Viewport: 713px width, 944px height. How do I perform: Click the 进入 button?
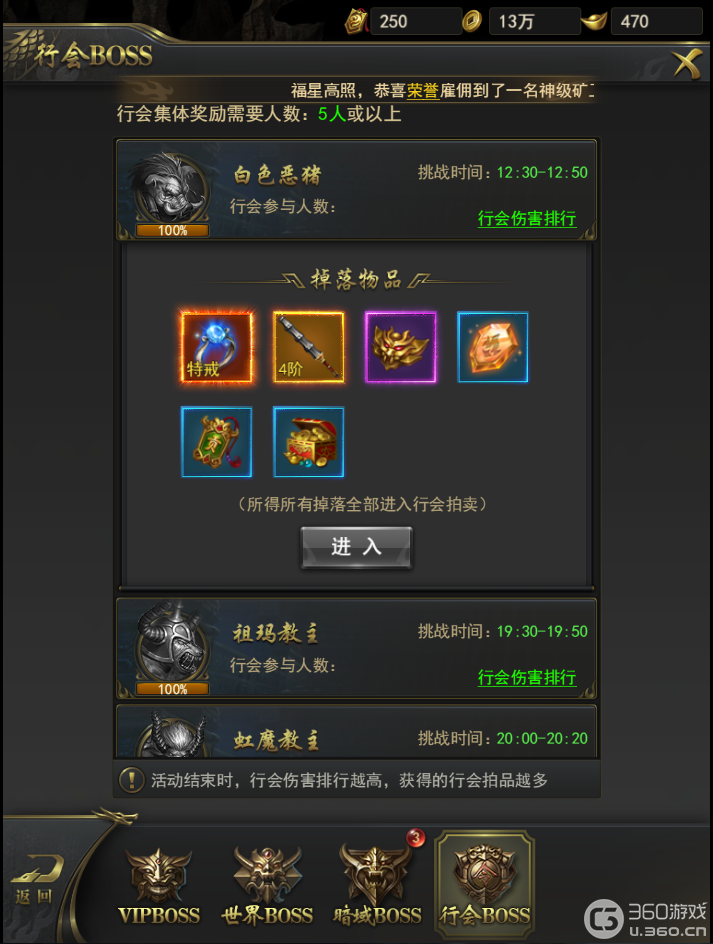pos(356,547)
